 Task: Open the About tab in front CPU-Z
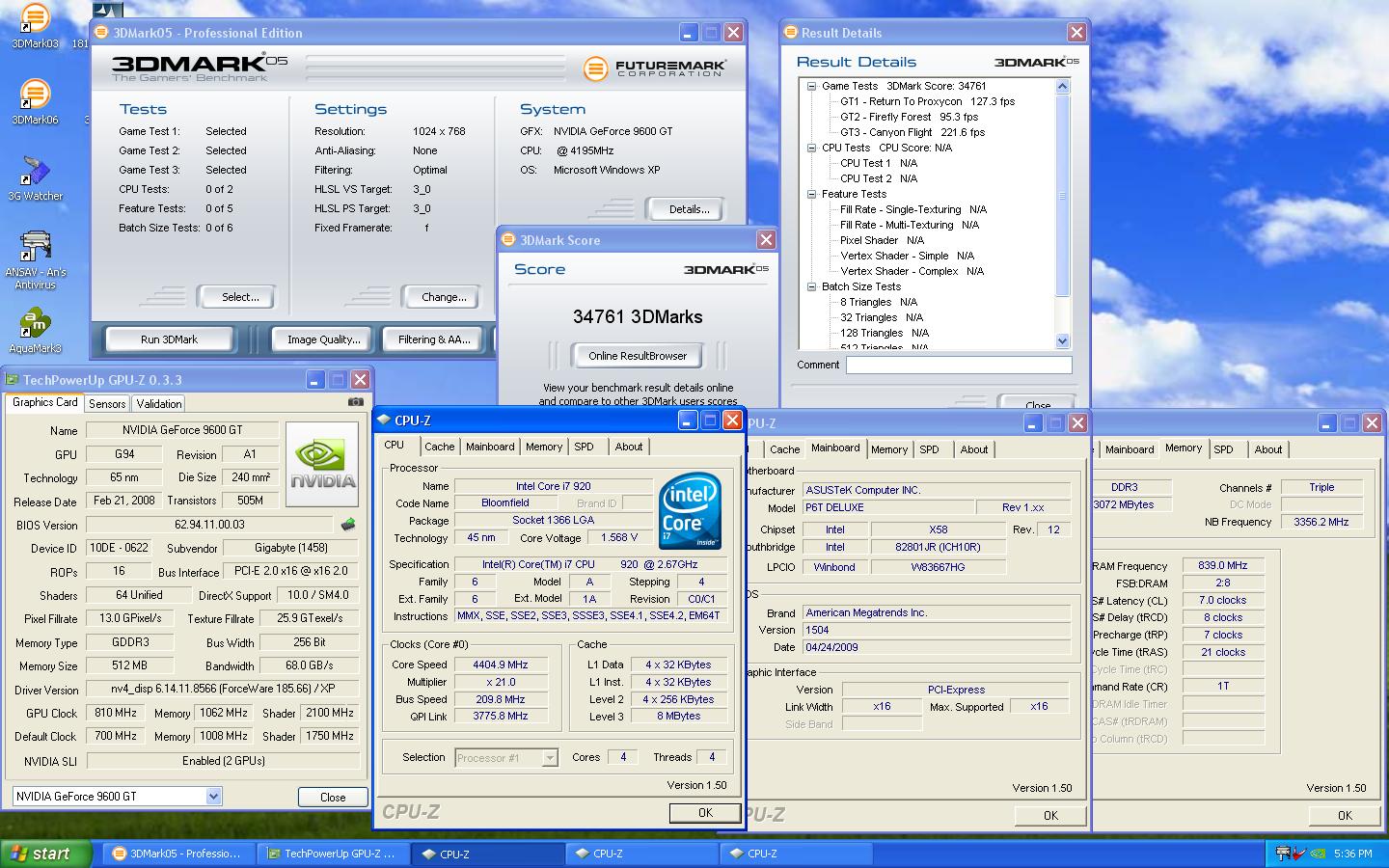[629, 447]
